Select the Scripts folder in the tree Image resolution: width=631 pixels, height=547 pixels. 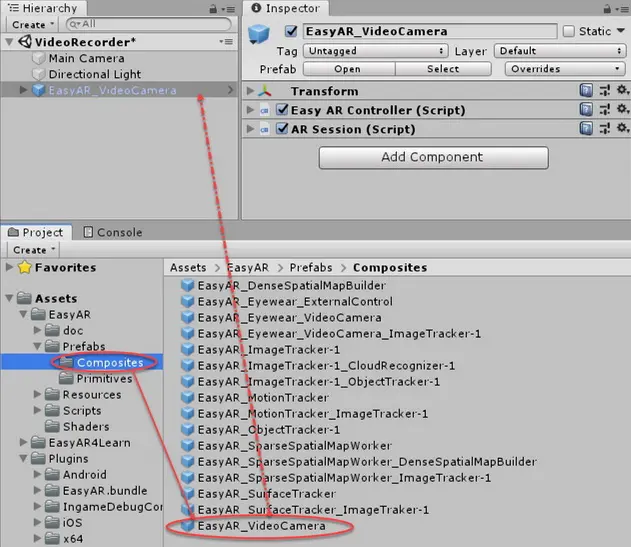pyautogui.click(x=82, y=411)
